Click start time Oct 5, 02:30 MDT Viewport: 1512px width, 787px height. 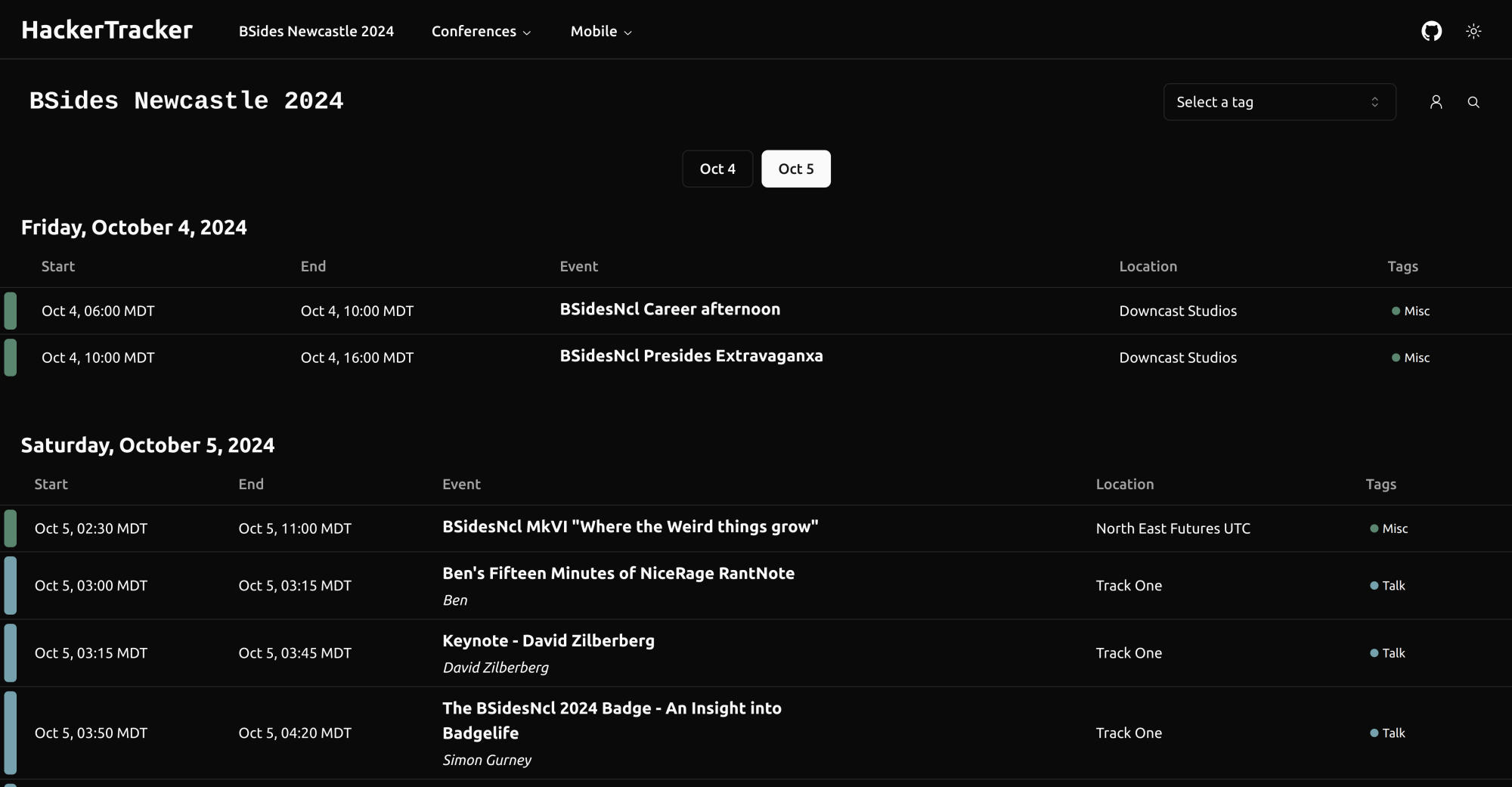tap(91, 528)
